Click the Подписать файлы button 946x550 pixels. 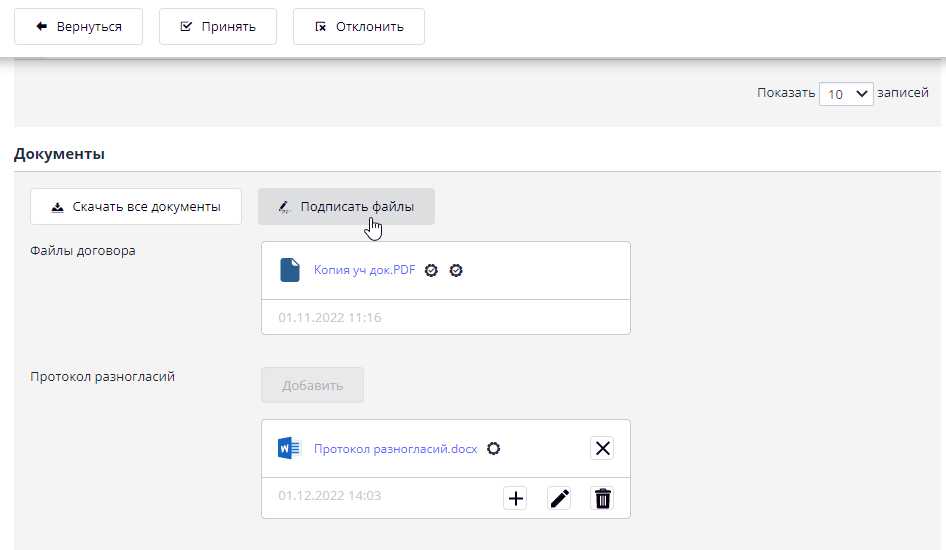(x=346, y=207)
